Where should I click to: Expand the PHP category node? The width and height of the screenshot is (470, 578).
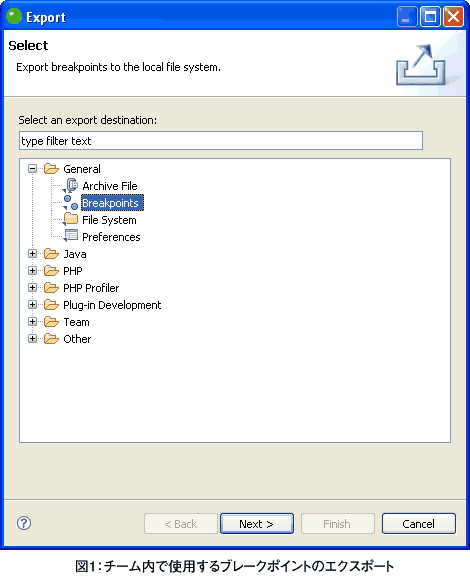tap(32, 271)
